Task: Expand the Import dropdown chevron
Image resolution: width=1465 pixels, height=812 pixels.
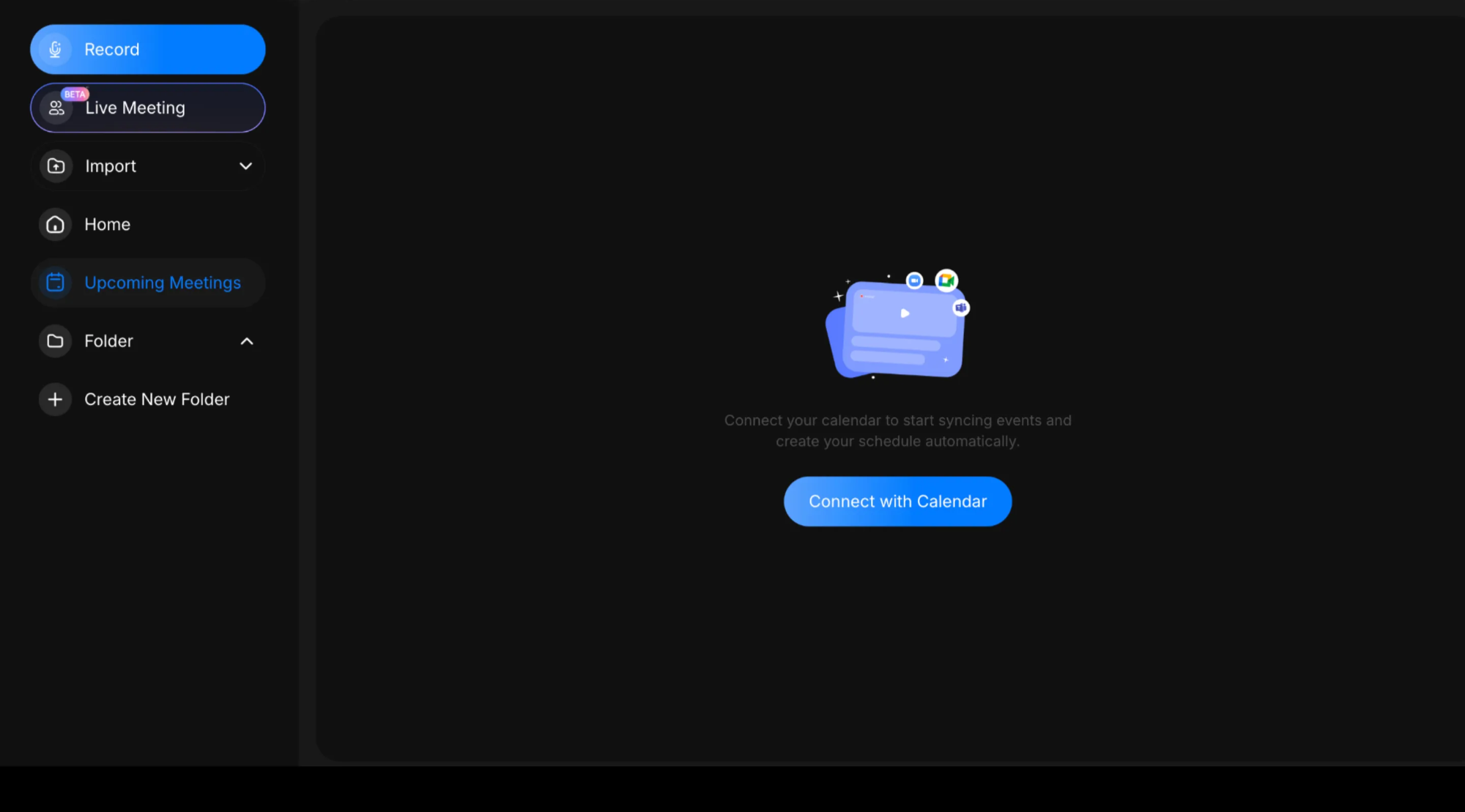Action: click(x=245, y=166)
